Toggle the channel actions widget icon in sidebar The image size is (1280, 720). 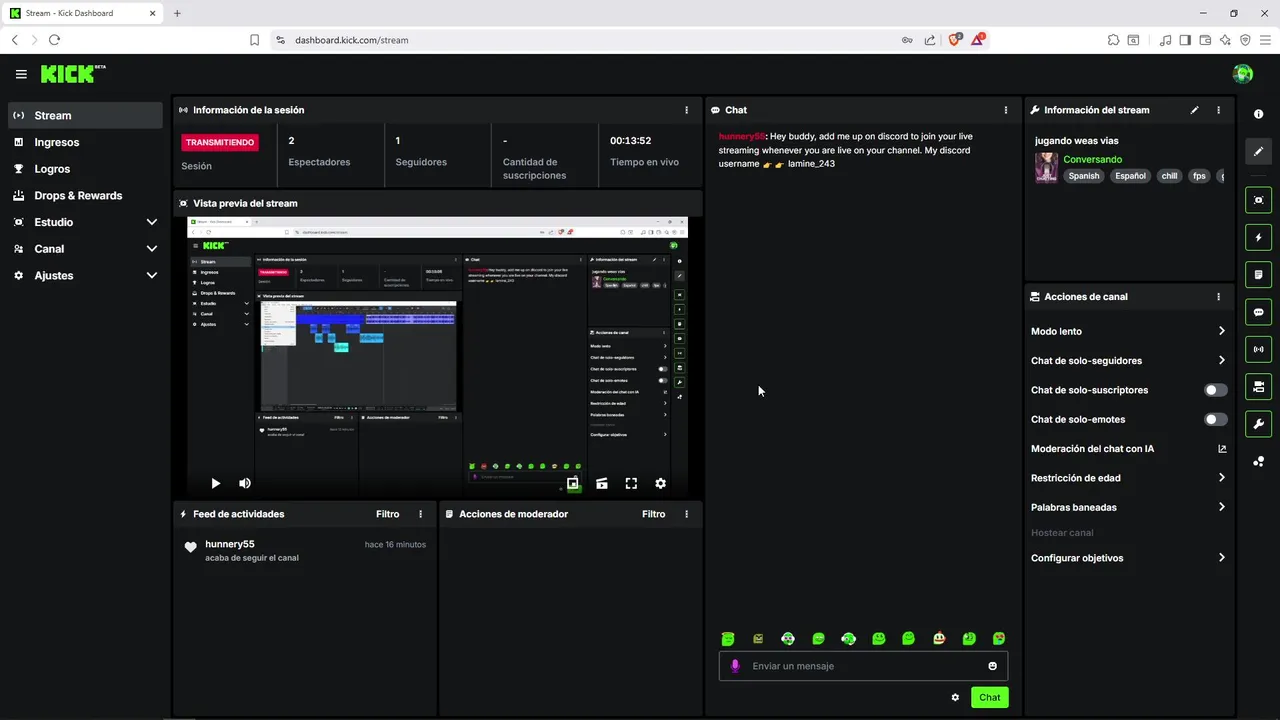click(x=1259, y=386)
